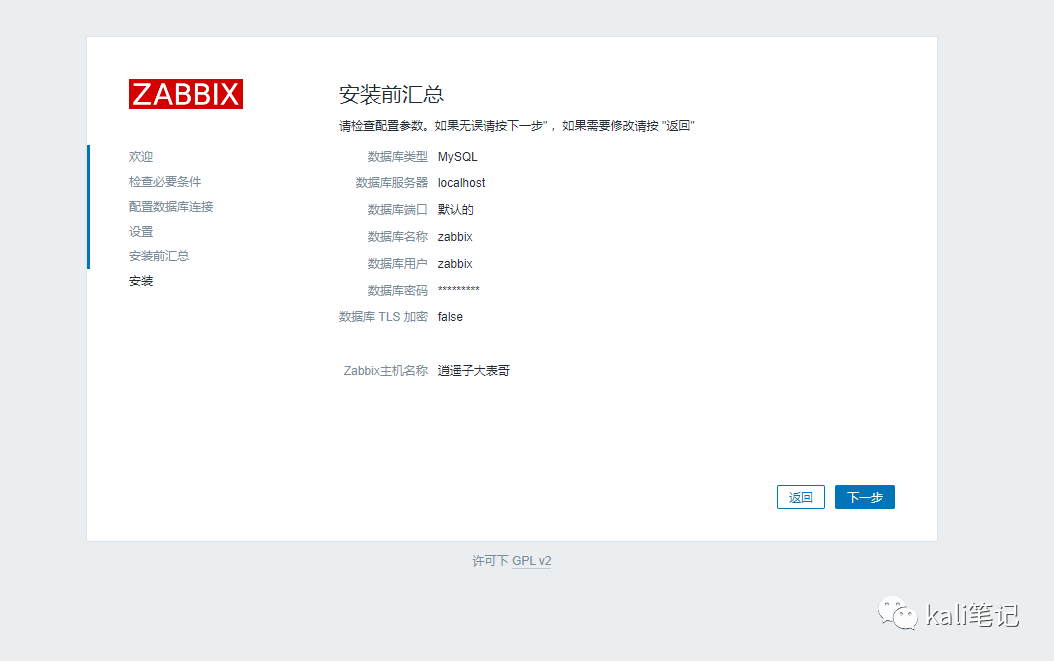Screen dimensions: 1054x661
Task: Click the 数据库密码 label
Action: (x=397, y=290)
